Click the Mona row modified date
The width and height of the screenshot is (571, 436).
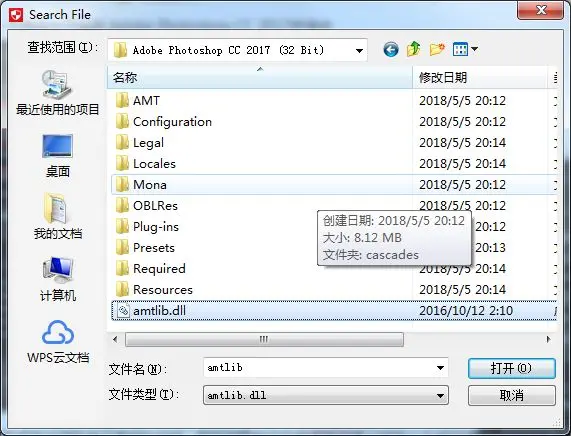462,185
